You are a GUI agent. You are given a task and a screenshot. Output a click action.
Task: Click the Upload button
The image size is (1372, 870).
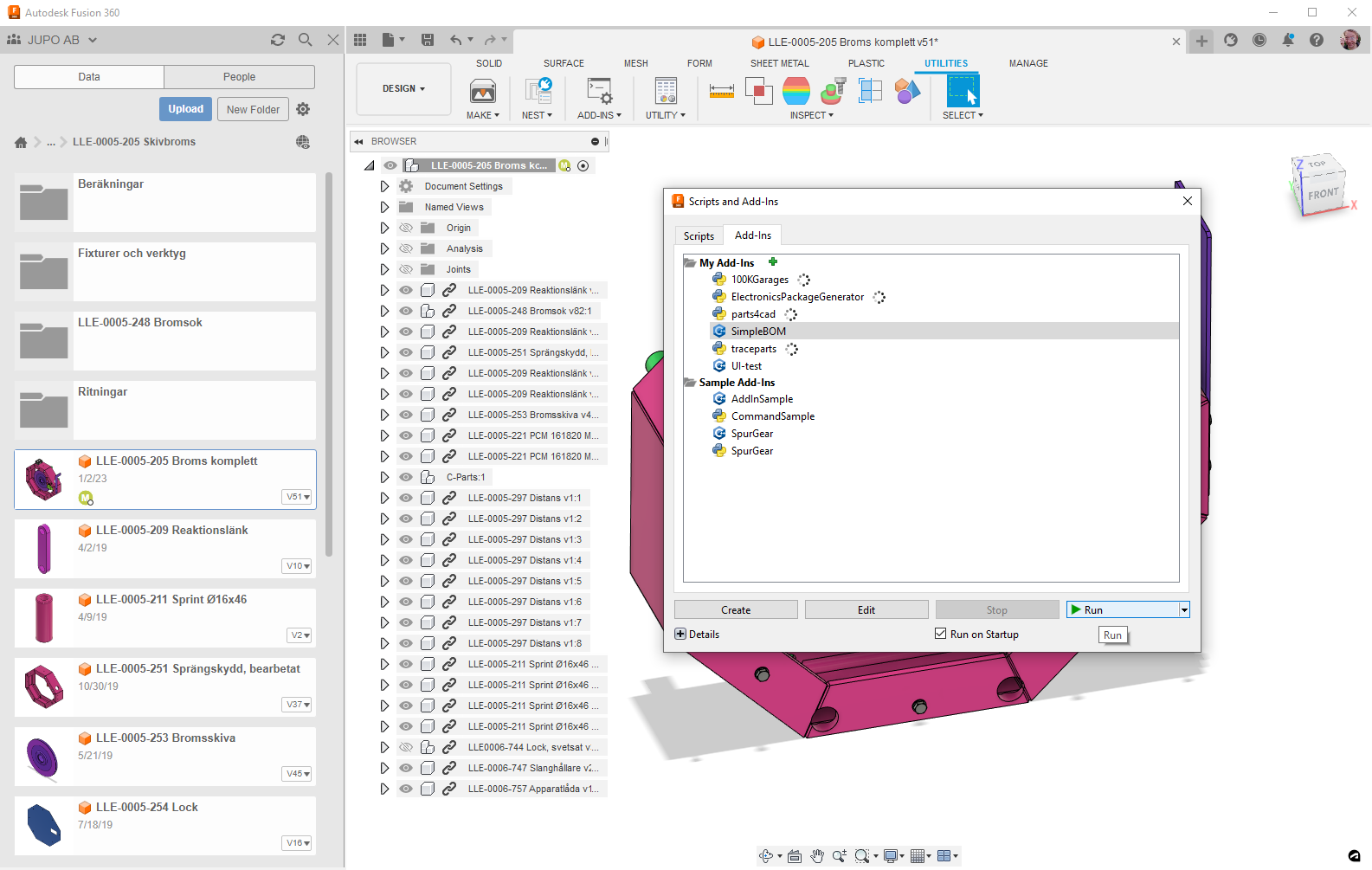pyautogui.click(x=185, y=109)
